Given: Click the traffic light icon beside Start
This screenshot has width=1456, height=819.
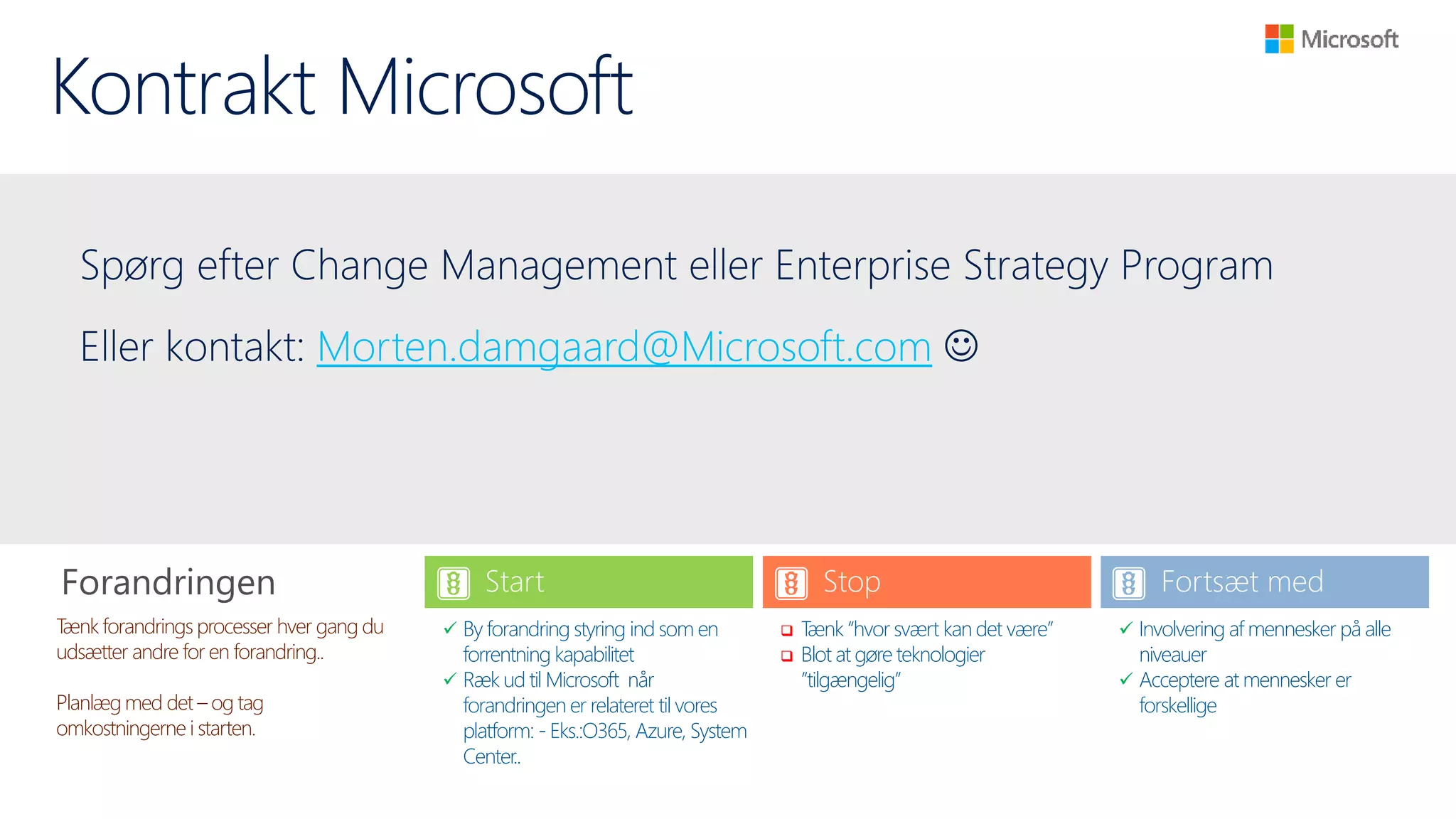Looking at the screenshot, I should point(454,583).
